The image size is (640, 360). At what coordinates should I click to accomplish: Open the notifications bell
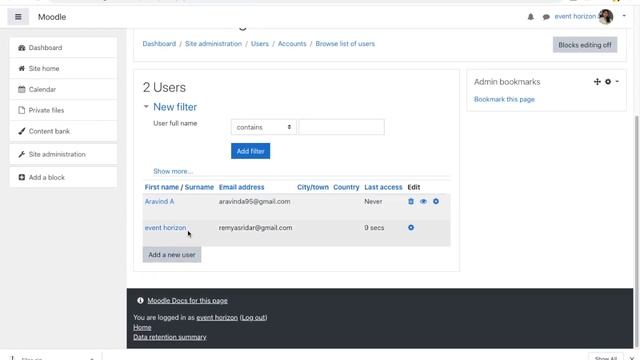pyautogui.click(x=531, y=17)
